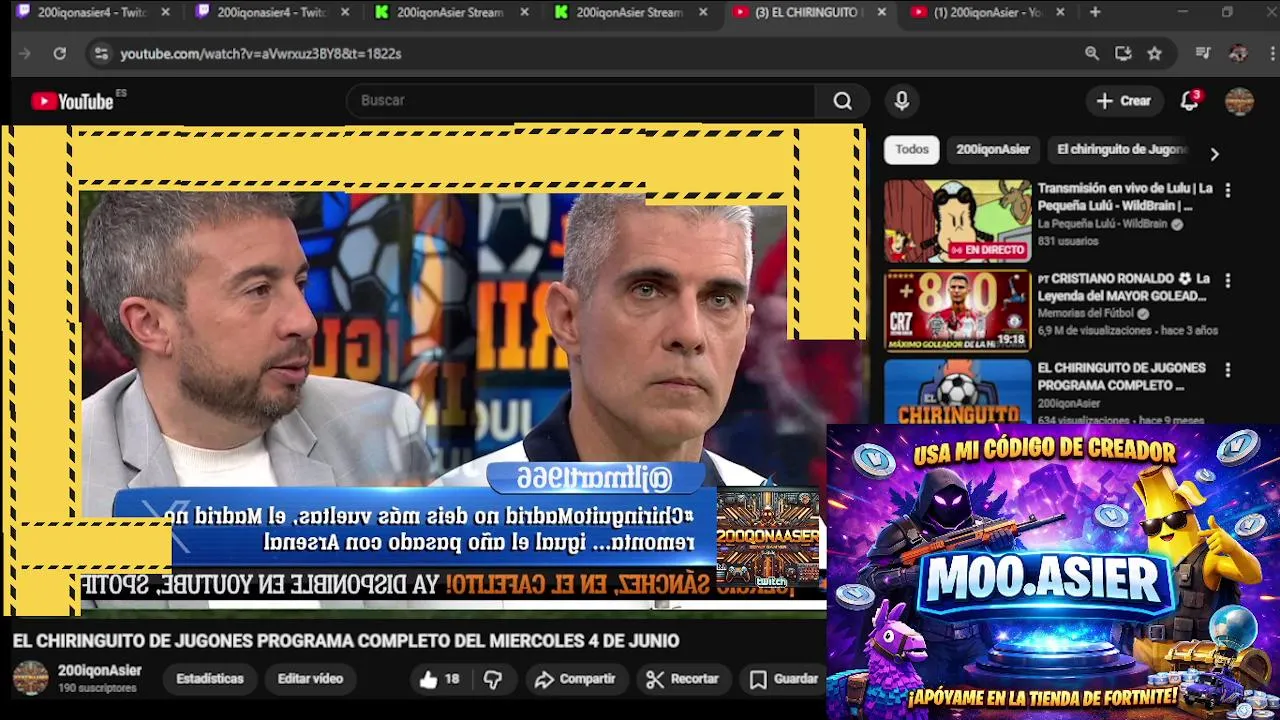Click Recortar to clip the video

[x=683, y=679]
